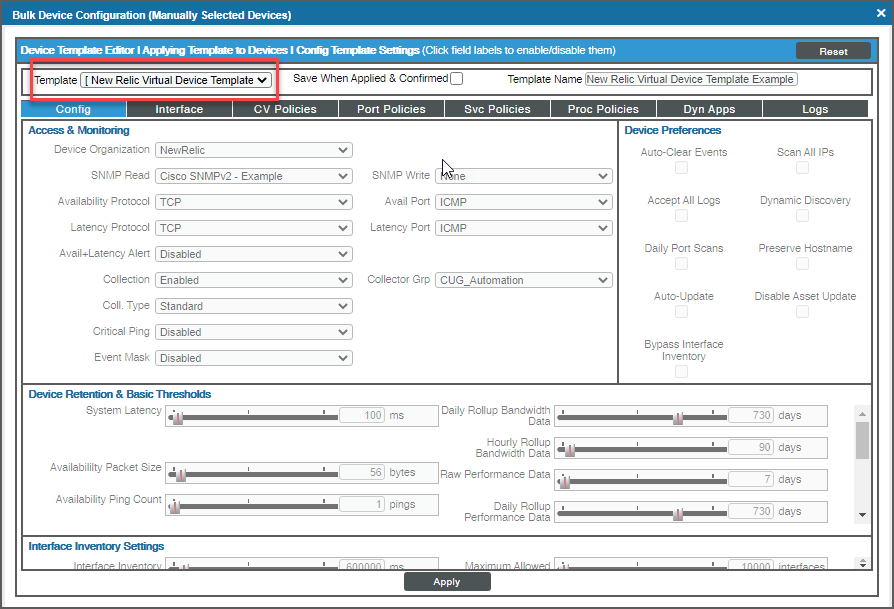This screenshot has height=609, width=894.
Task: Open the SNMP Read dropdown
Action: [x=254, y=176]
